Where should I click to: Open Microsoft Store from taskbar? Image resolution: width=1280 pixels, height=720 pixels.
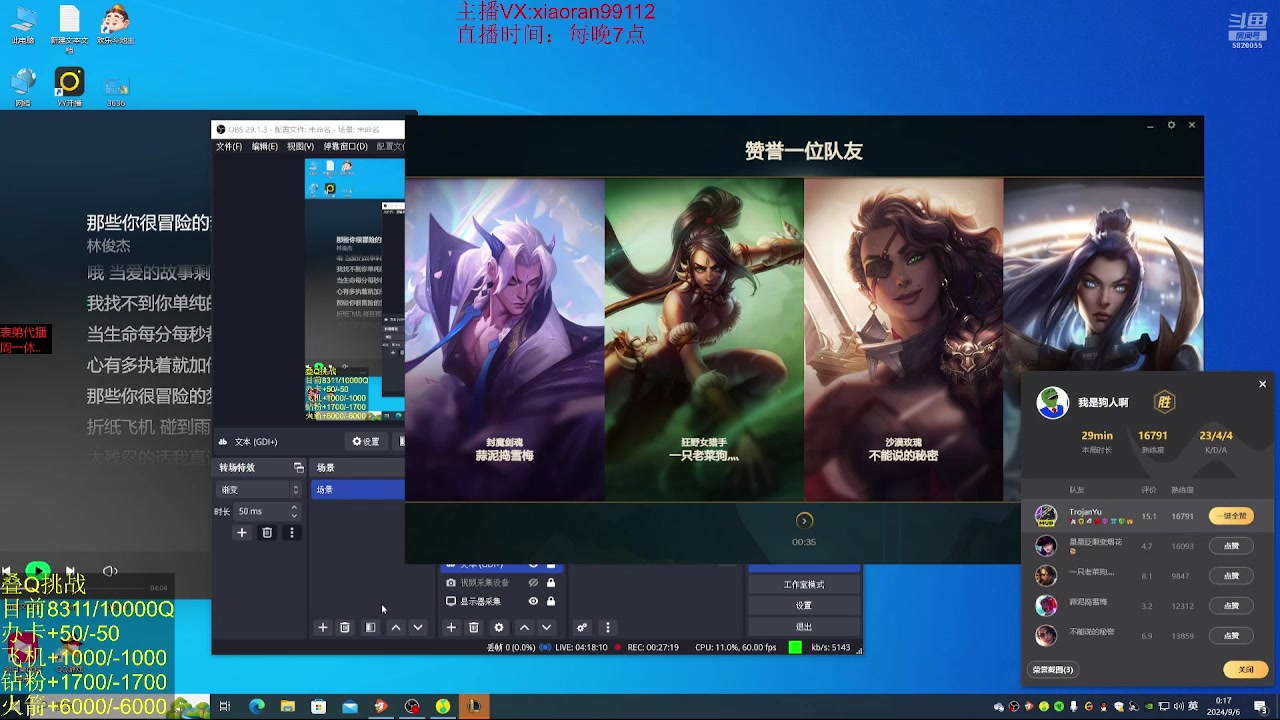[318, 706]
